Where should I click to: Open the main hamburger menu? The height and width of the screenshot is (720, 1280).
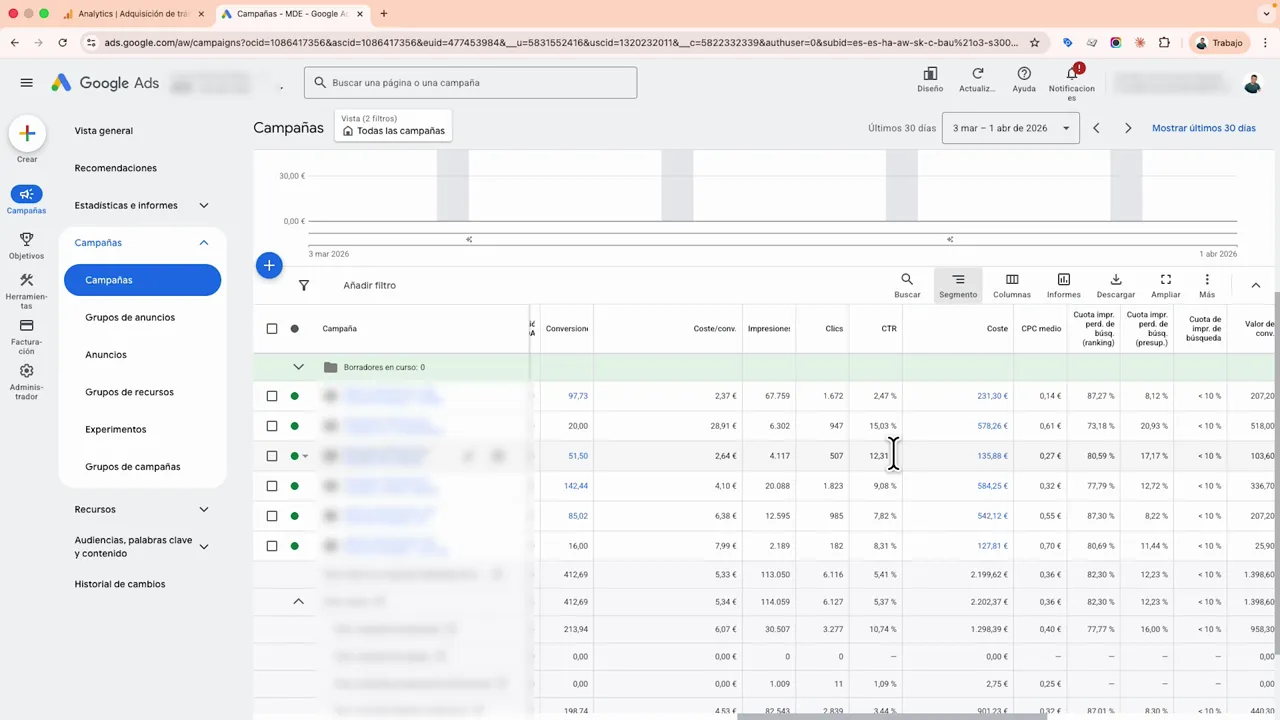coord(27,83)
